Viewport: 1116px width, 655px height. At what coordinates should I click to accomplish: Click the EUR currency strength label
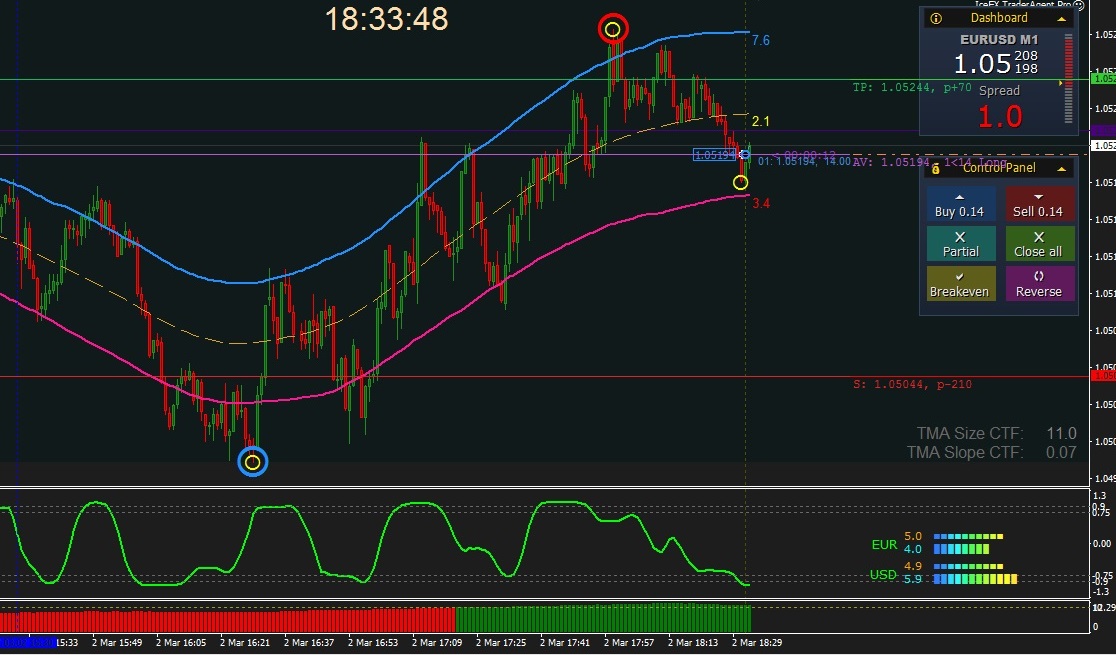click(x=885, y=545)
